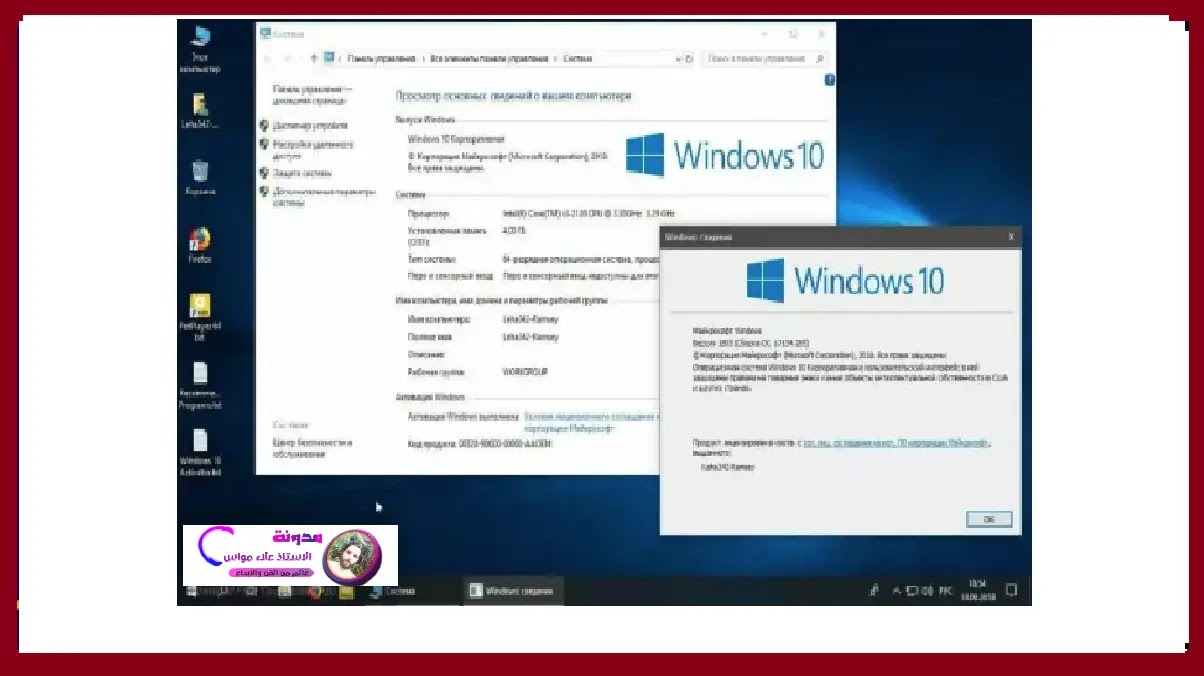Open the blue help icon in System window
Image resolution: width=1204 pixels, height=676 pixels.
pos(829,80)
